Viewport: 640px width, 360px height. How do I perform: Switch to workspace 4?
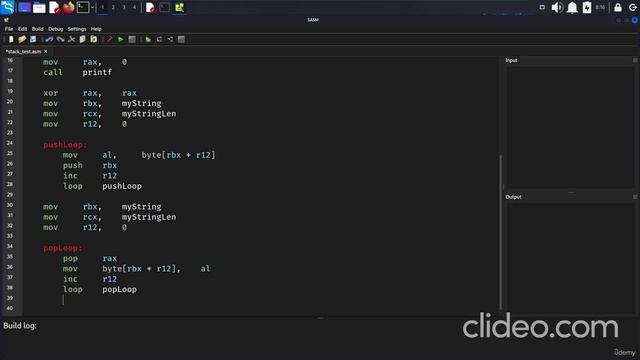(x=134, y=7)
